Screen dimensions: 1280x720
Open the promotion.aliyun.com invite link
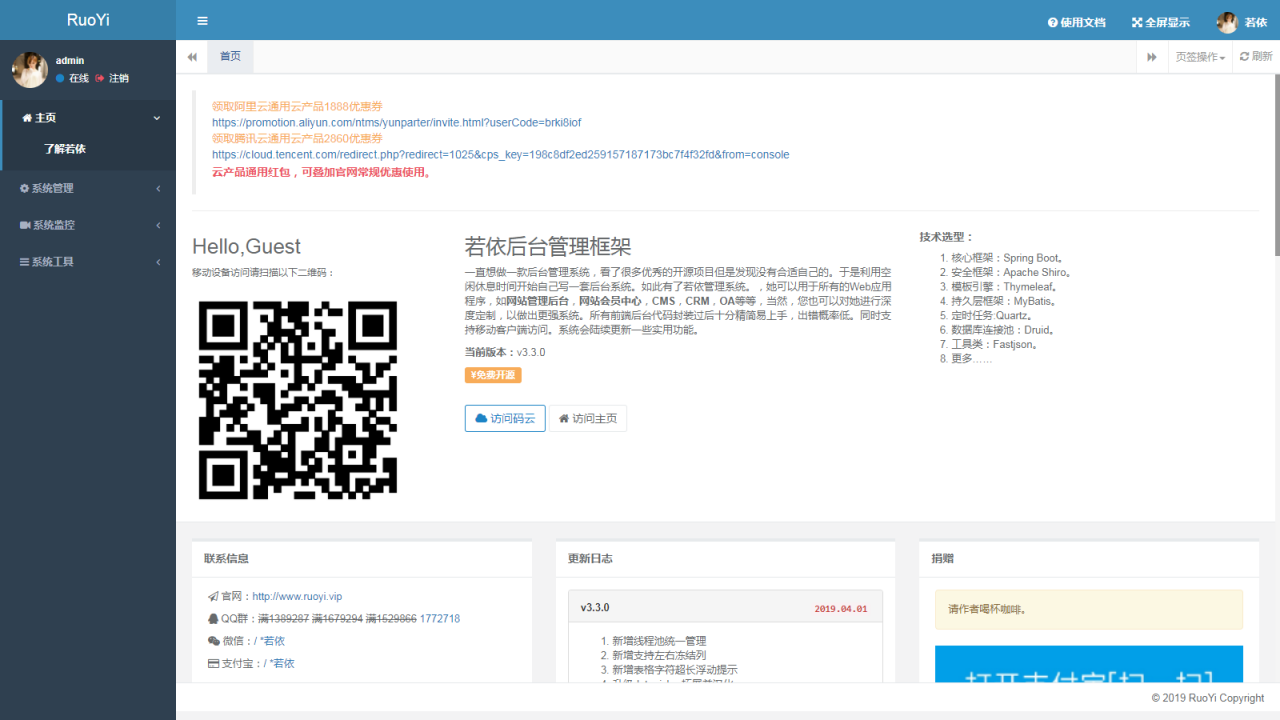tap(397, 122)
